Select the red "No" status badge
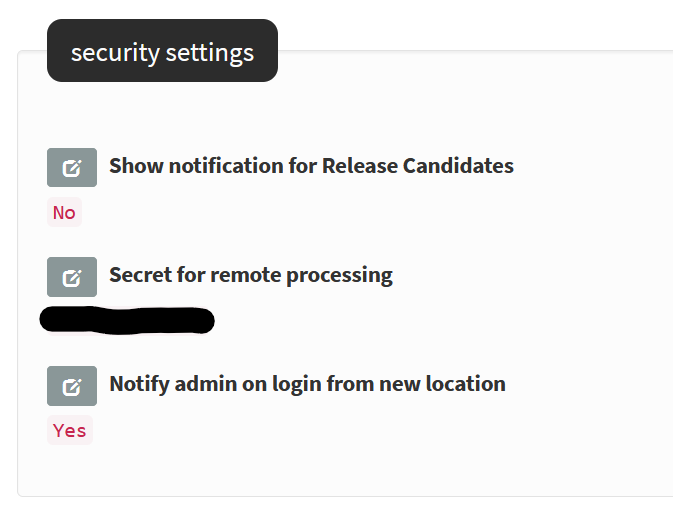This screenshot has height=511, width=673. pos(64,212)
